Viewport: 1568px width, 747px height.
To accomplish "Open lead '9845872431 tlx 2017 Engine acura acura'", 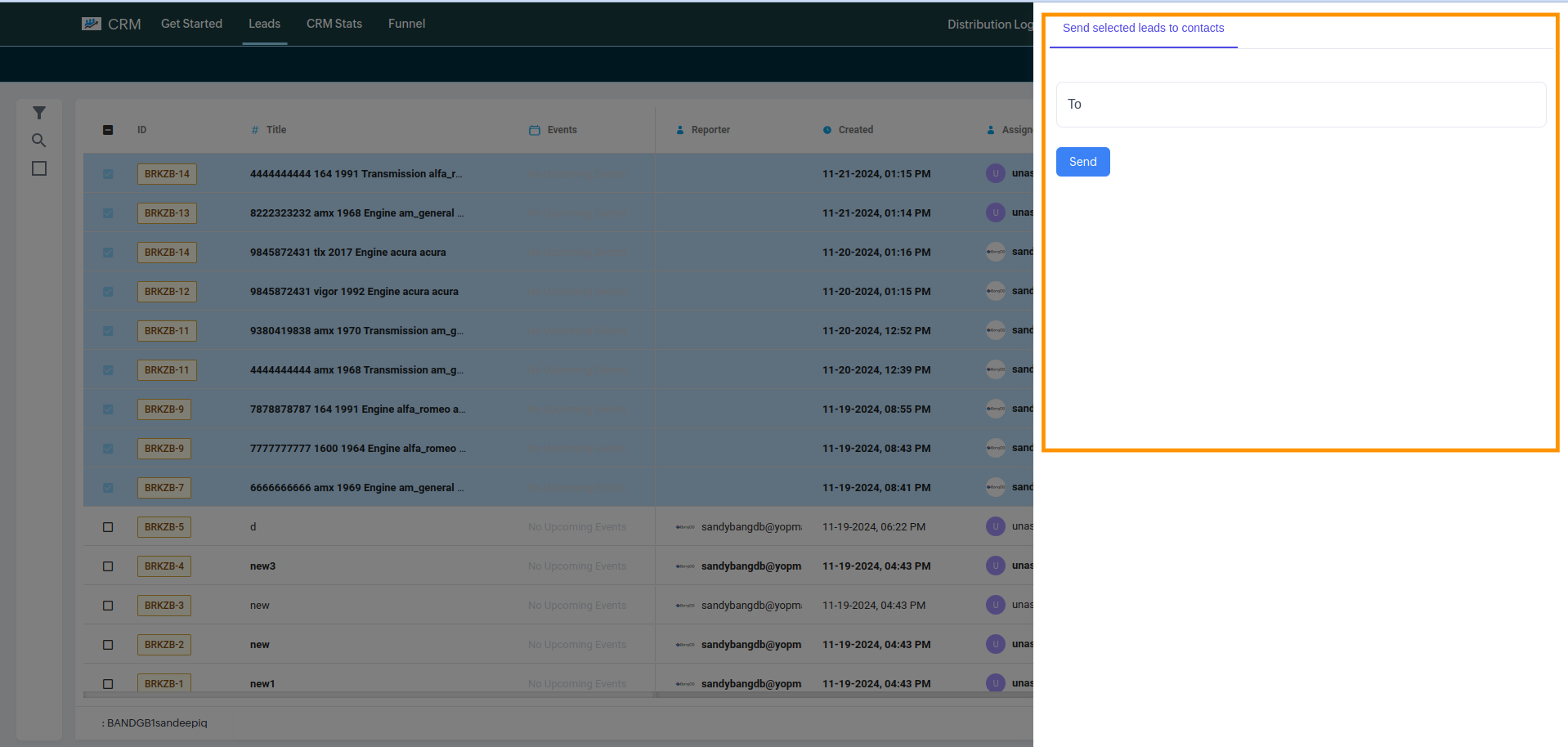I will coord(348,253).
